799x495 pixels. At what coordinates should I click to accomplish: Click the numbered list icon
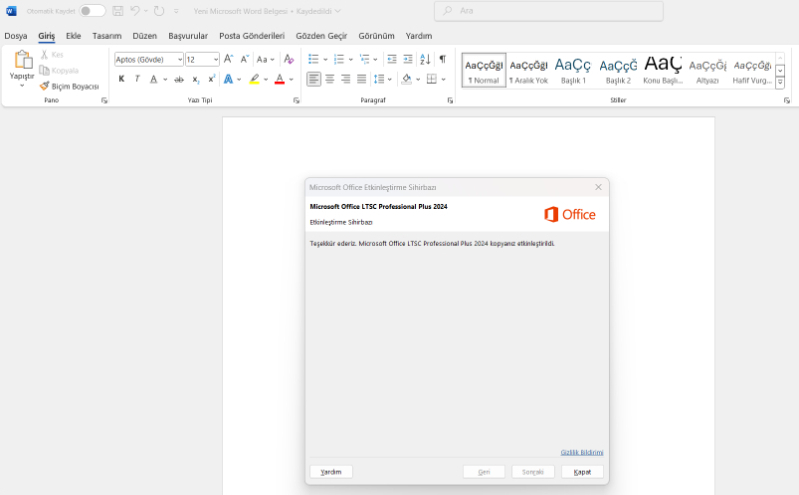[339, 59]
